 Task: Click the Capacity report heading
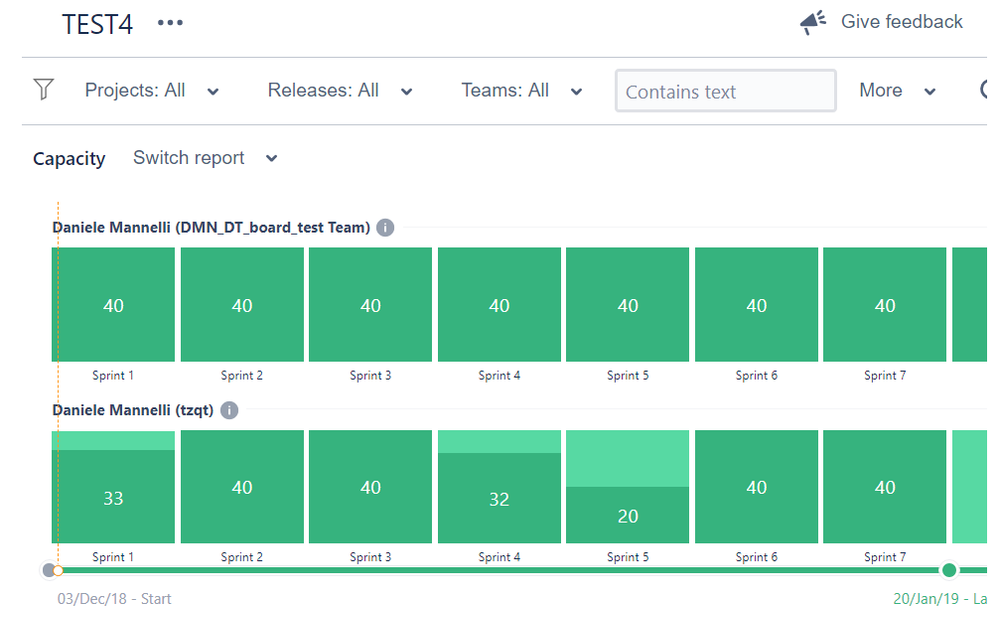69,159
